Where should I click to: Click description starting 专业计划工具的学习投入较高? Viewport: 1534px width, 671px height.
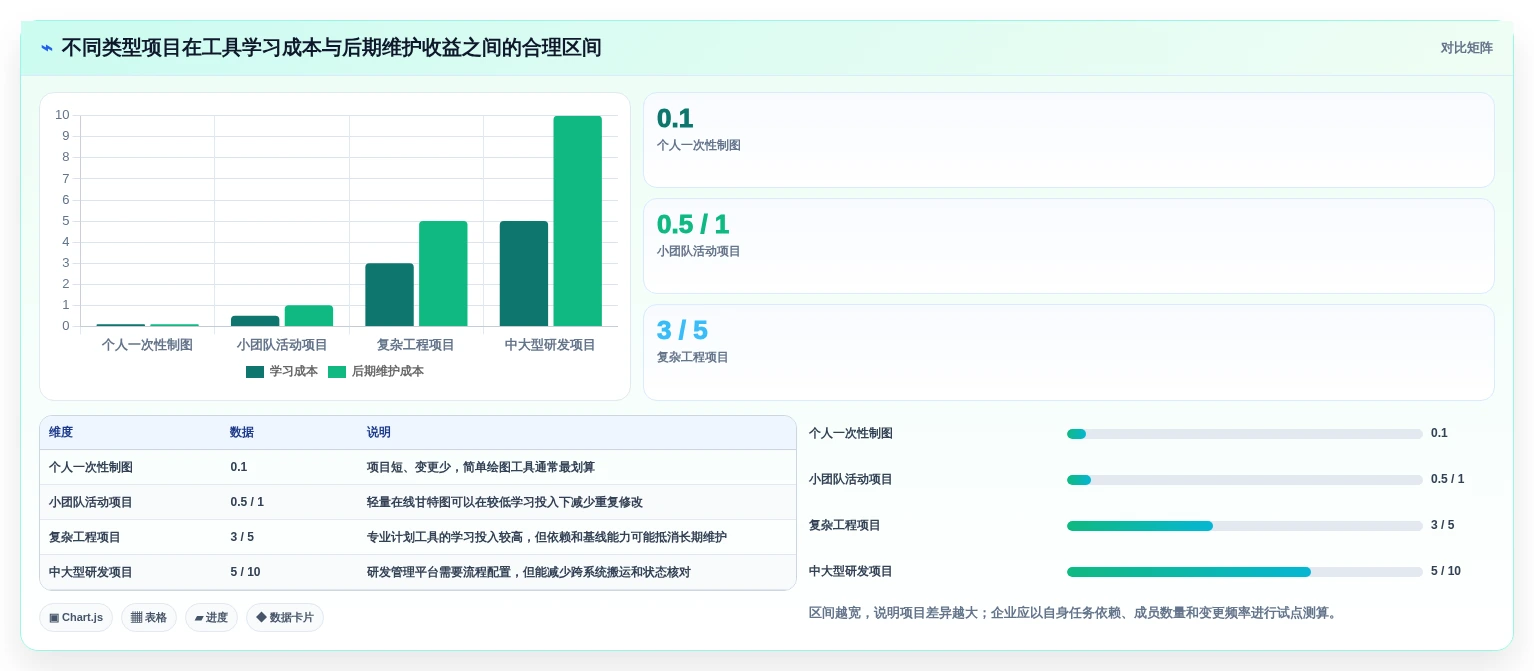[547, 537]
